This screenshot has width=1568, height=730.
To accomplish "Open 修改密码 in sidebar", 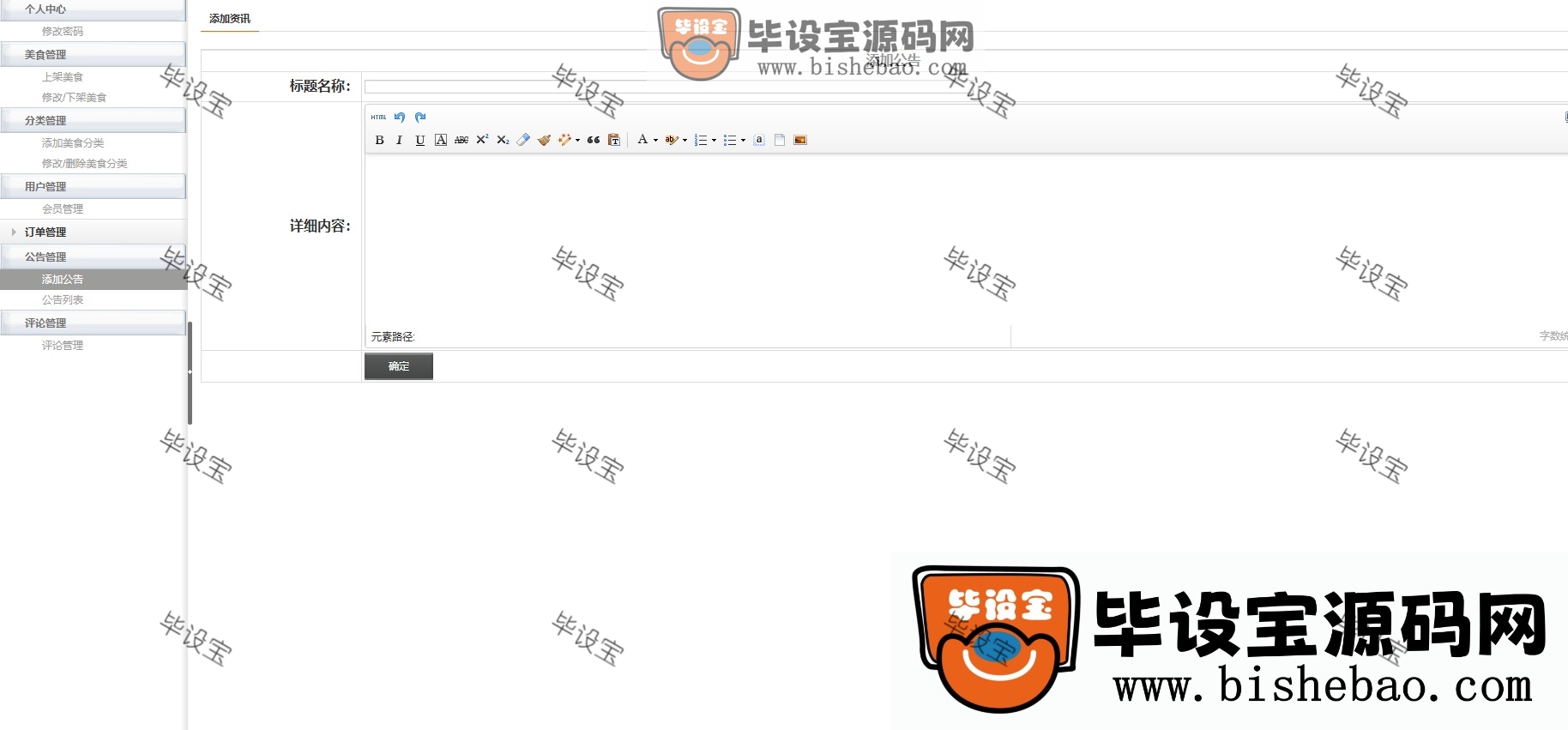I will pyautogui.click(x=63, y=32).
